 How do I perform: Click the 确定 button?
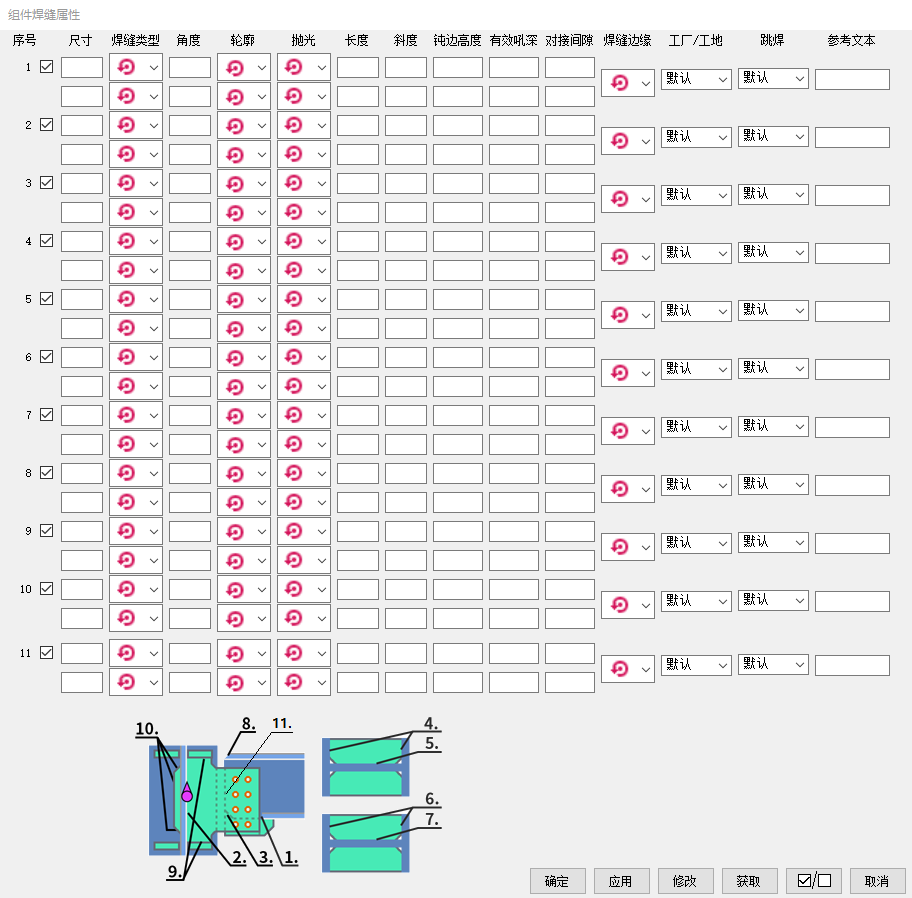(x=557, y=881)
